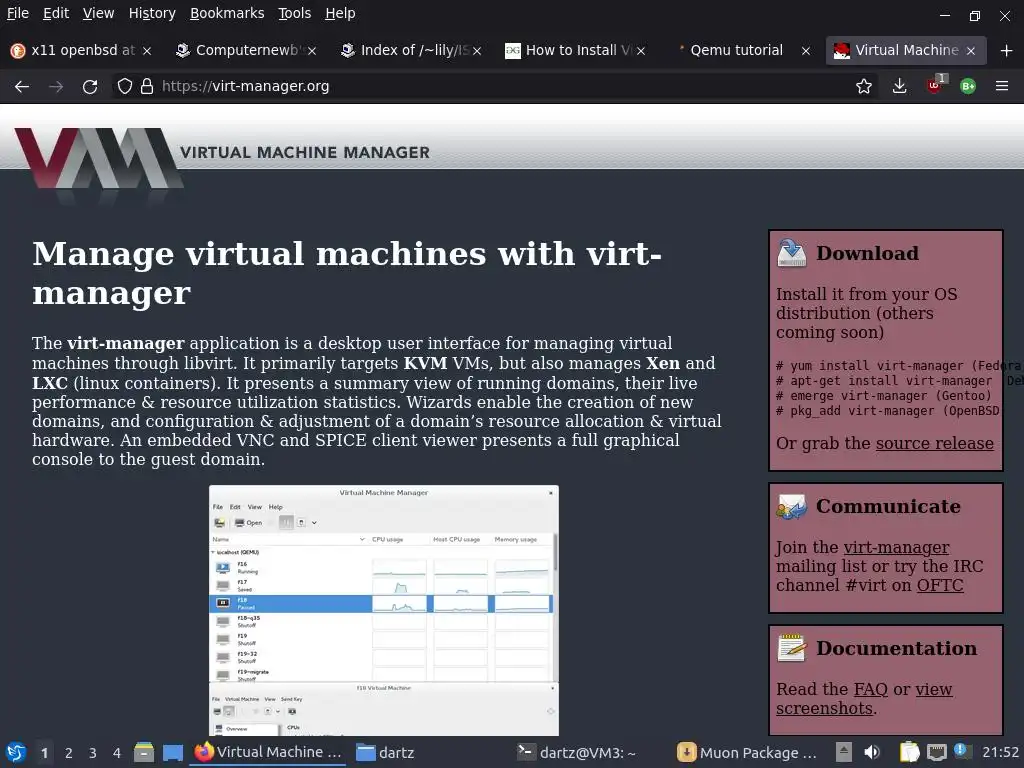1024x768 pixels.
Task: Close the Computernewb tab
Action: point(312,51)
